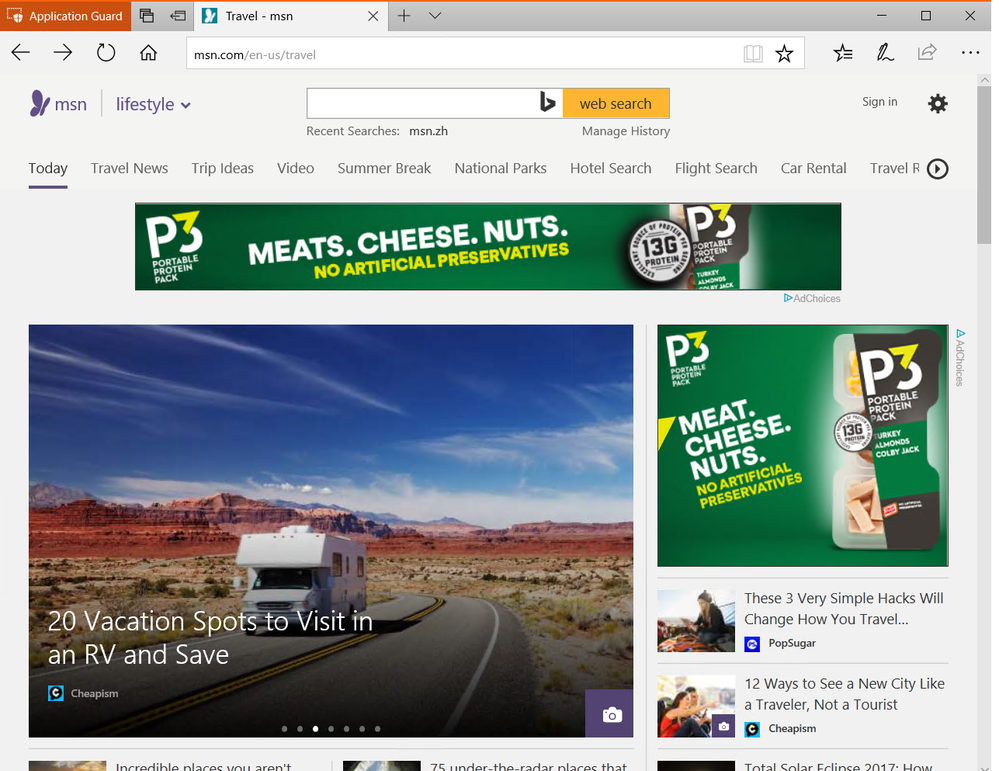Go back to previous page
The height and width of the screenshot is (771, 999).
pos(20,53)
